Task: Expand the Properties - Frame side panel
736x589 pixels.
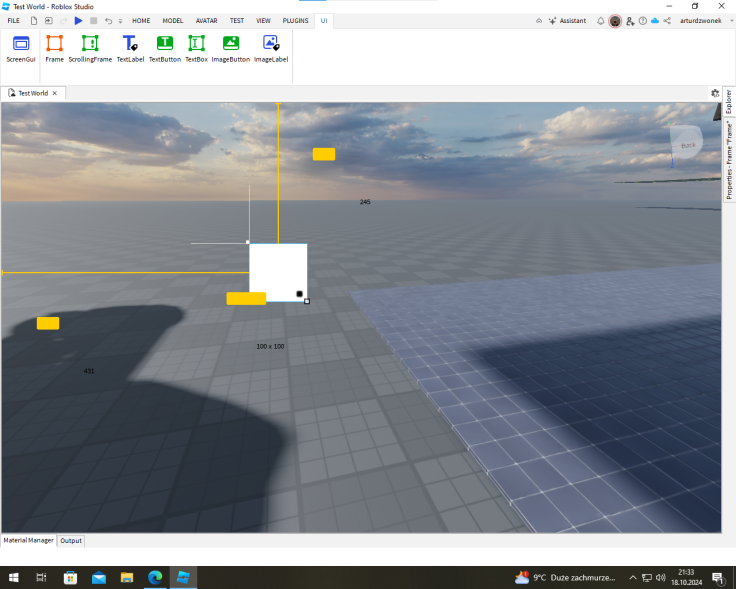Action: [x=729, y=160]
